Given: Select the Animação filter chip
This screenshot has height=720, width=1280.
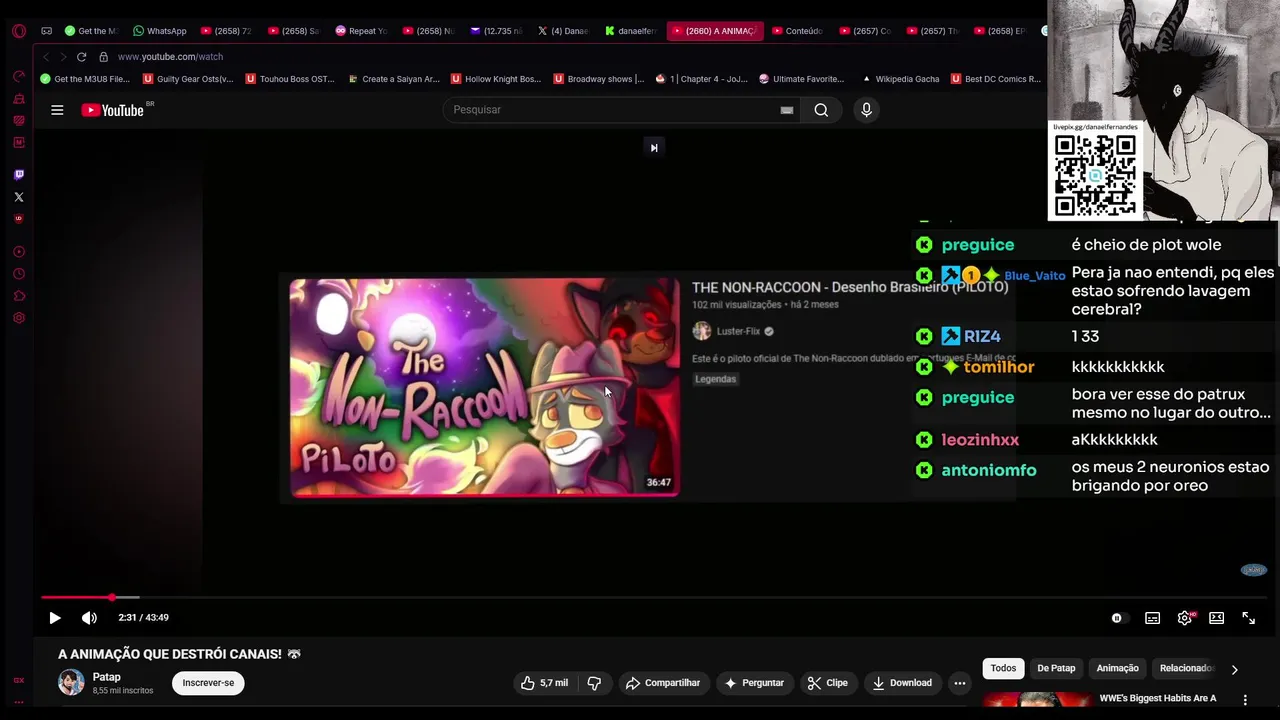Looking at the screenshot, I should pos(1117,668).
